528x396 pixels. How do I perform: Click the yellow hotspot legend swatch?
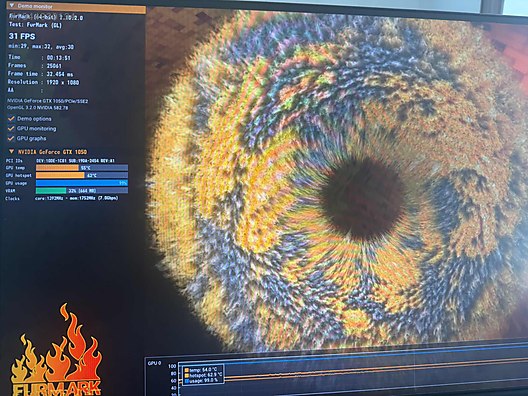pyautogui.click(x=187, y=375)
